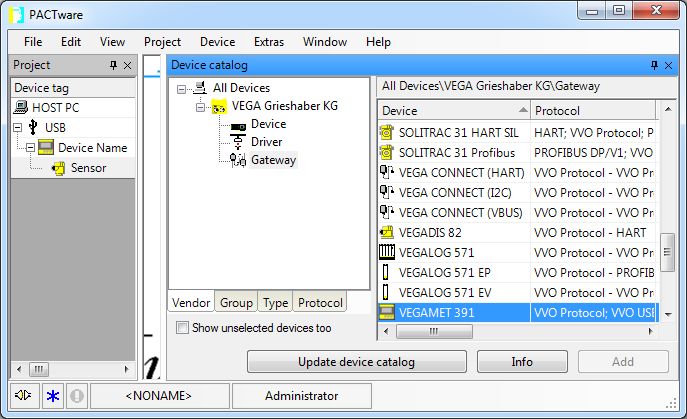
Task: Click the Device category icon in catalog
Action: point(238,127)
